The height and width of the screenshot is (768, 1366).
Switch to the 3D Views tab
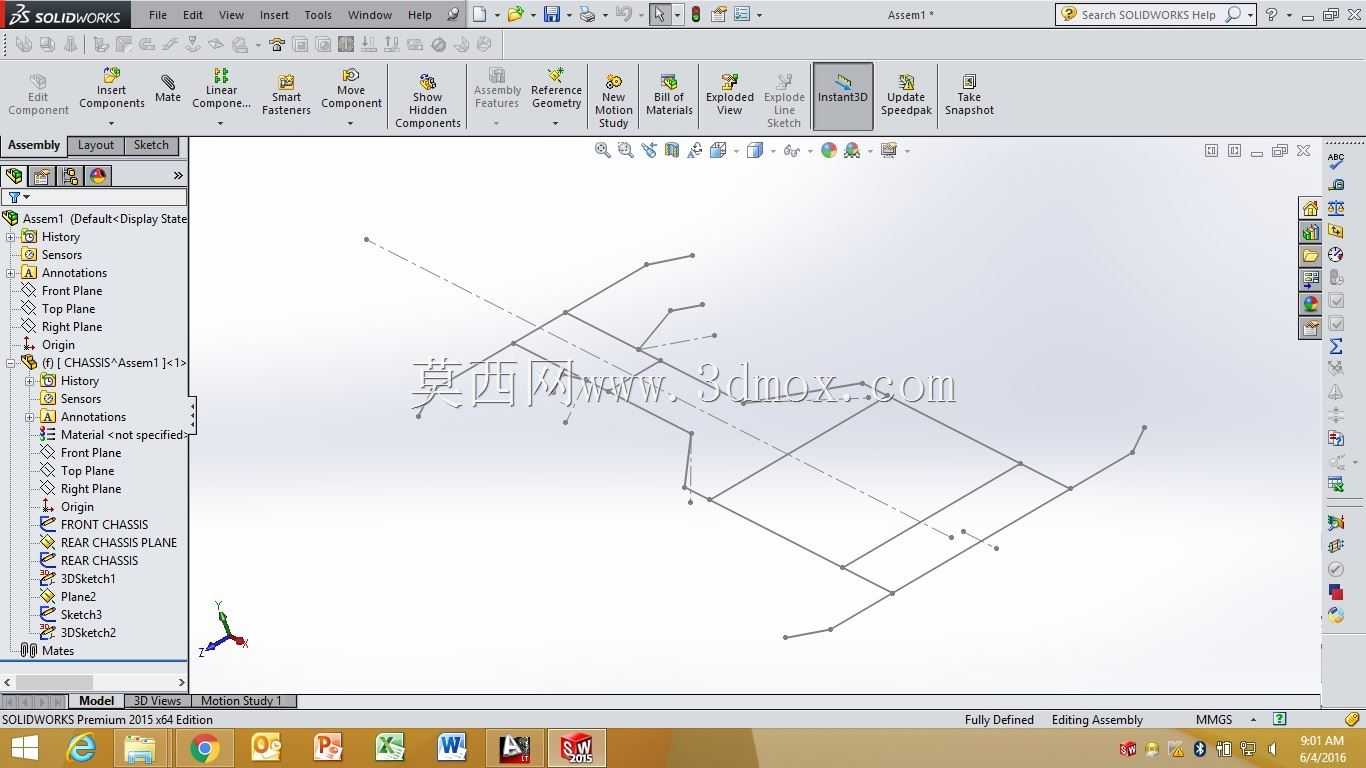[x=157, y=701]
